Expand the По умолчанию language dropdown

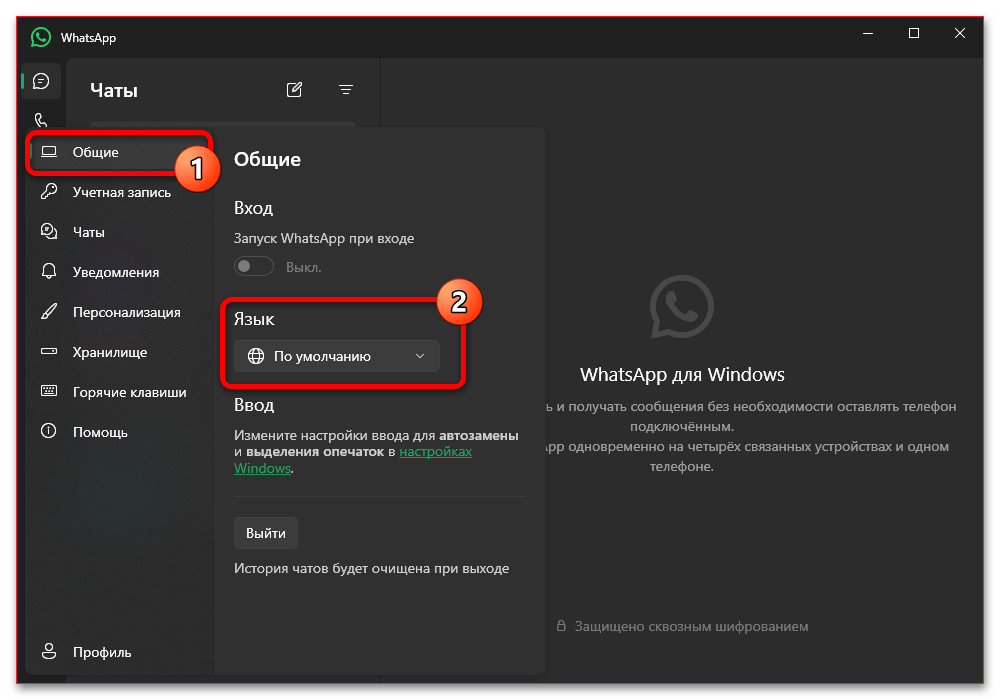(x=337, y=356)
